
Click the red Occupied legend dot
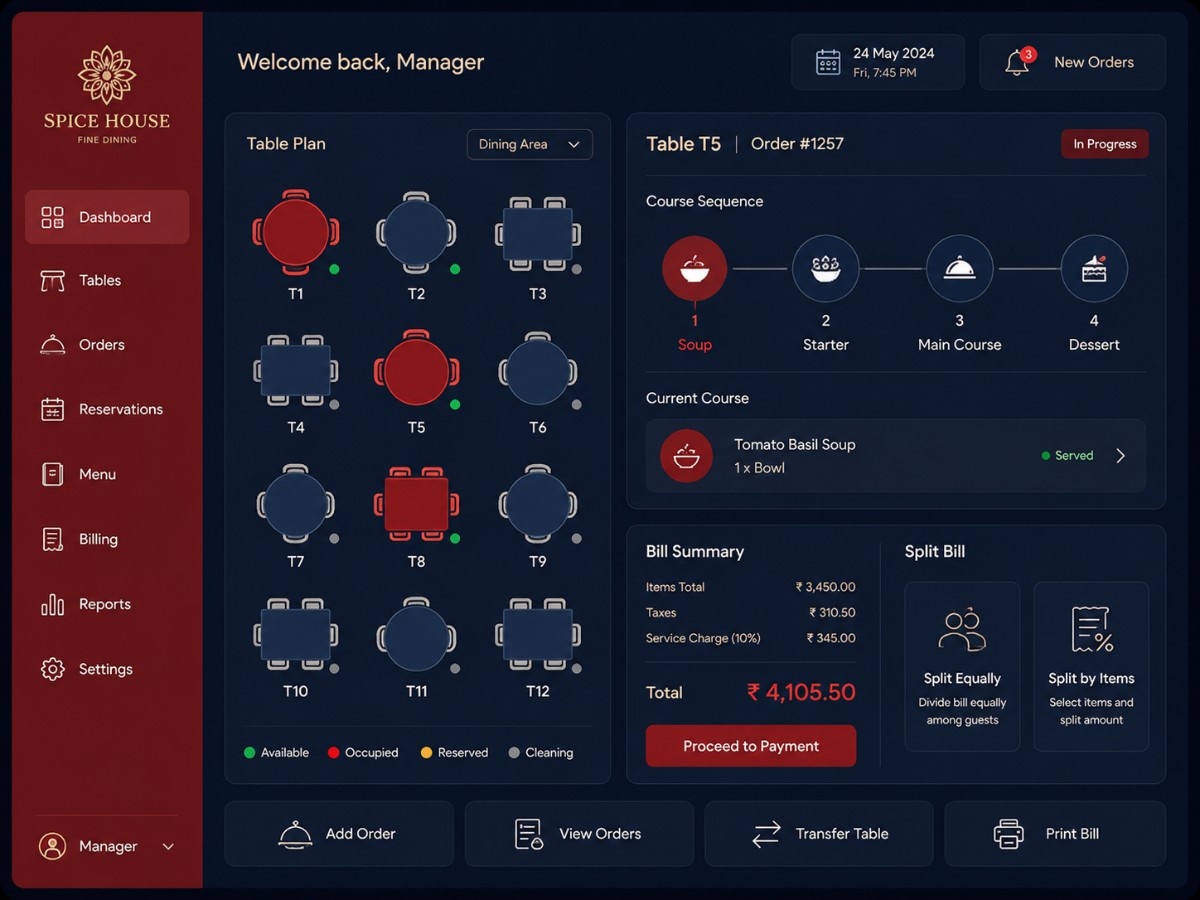click(334, 752)
